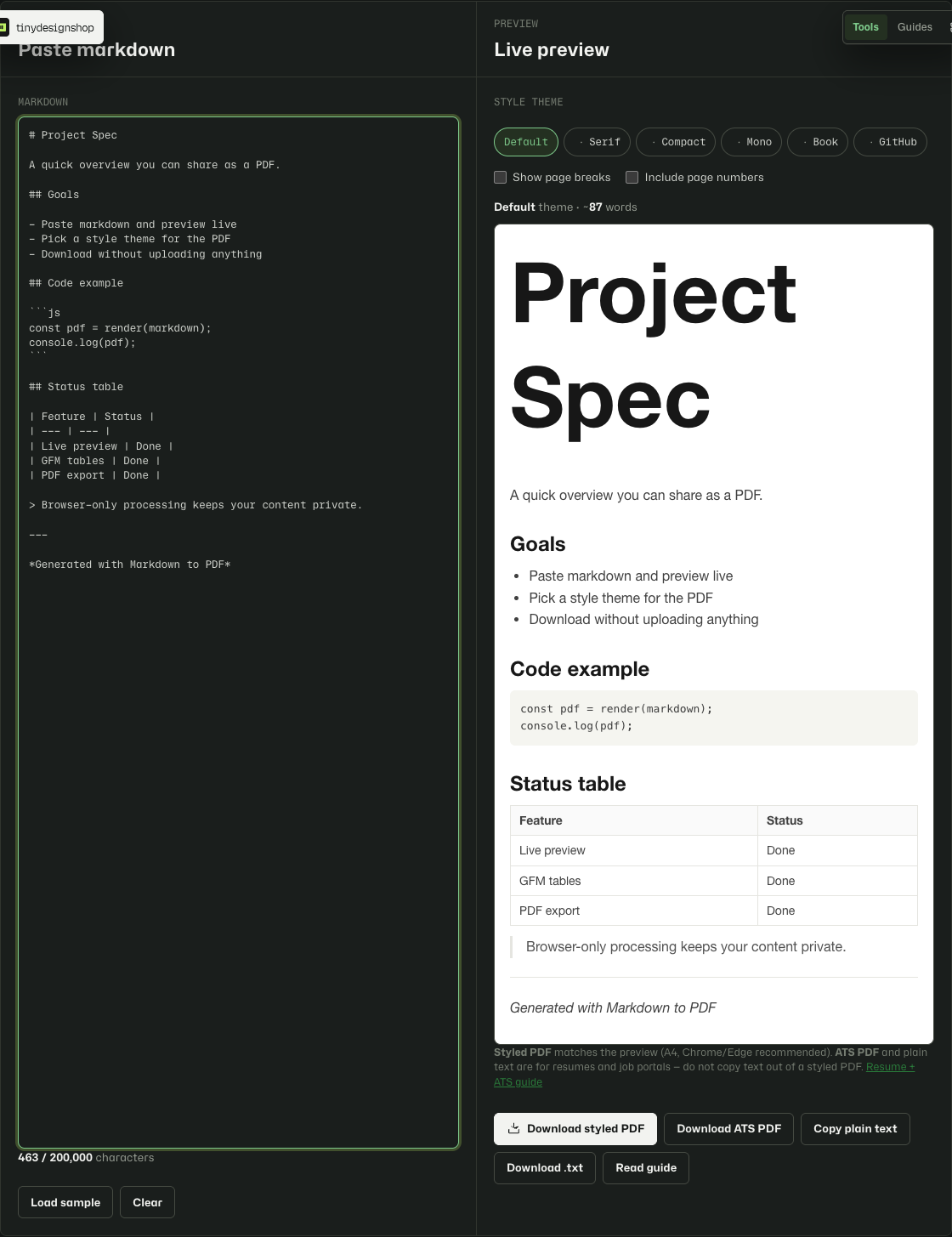The image size is (952, 1237).
Task: Clear the markdown editor
Action: click(x=147, y=1202)
